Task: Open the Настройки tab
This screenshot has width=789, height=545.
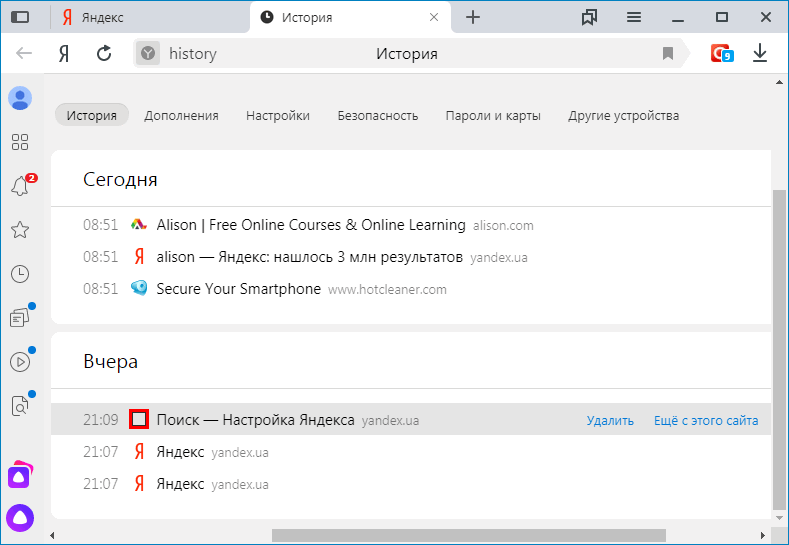Action: (278, 115)
